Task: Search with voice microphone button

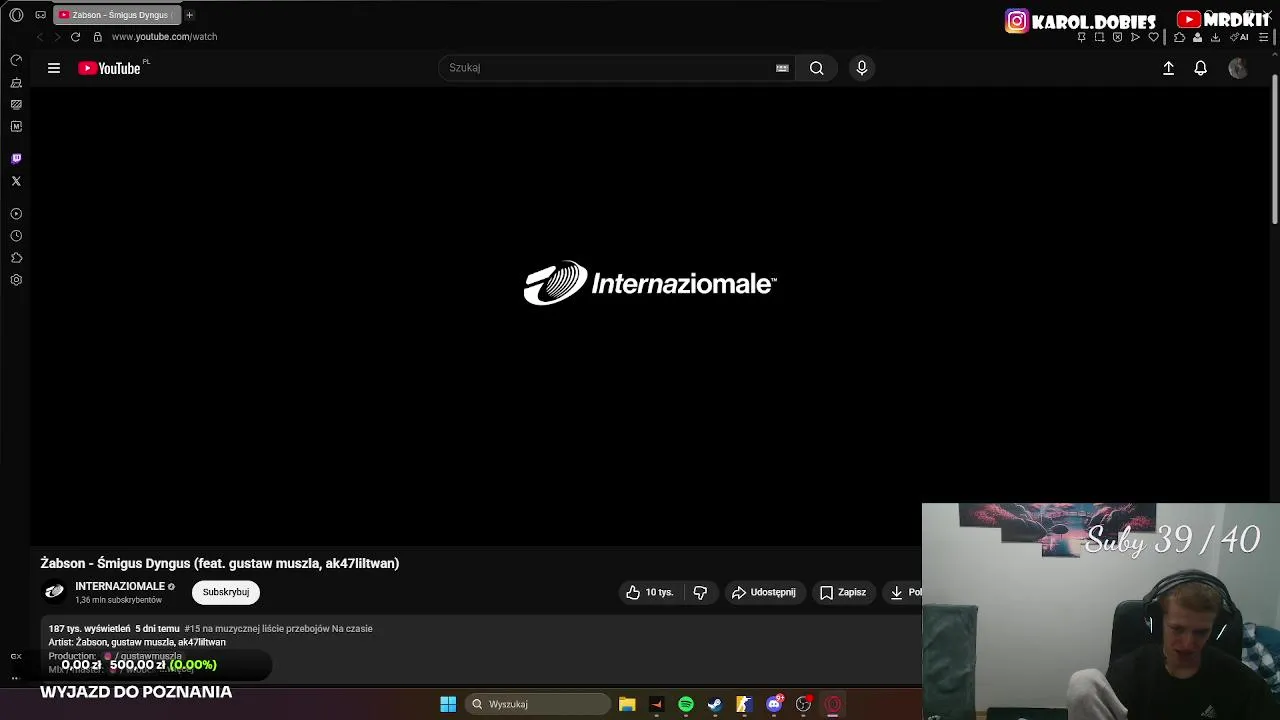Action: (862, 68)
